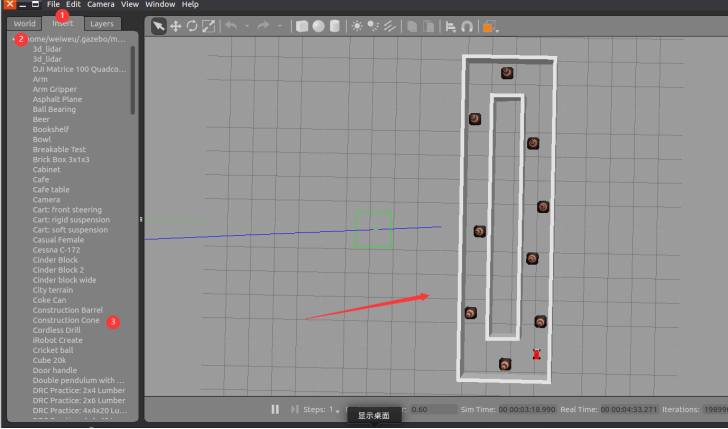The image size is (728, 429).
Task: Switch to the Insert tab
Action: [63, 23]
